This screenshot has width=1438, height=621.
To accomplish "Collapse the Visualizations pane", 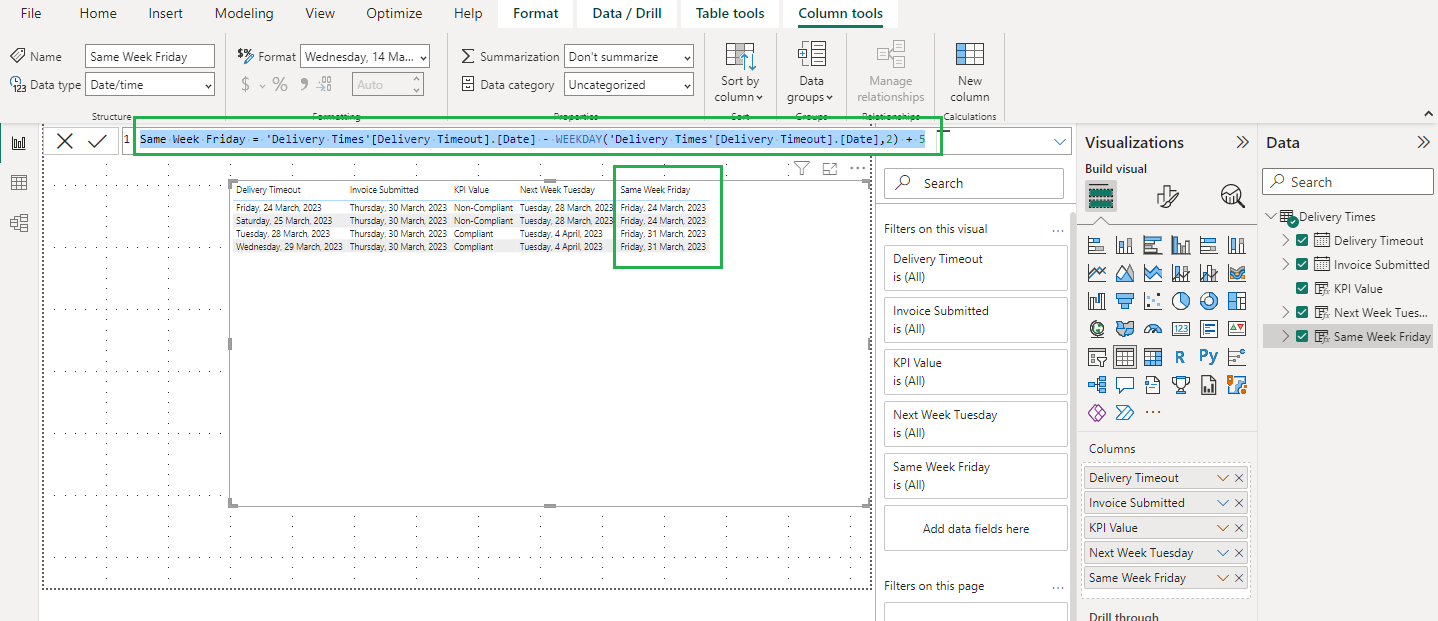I will click(1243, 142).
